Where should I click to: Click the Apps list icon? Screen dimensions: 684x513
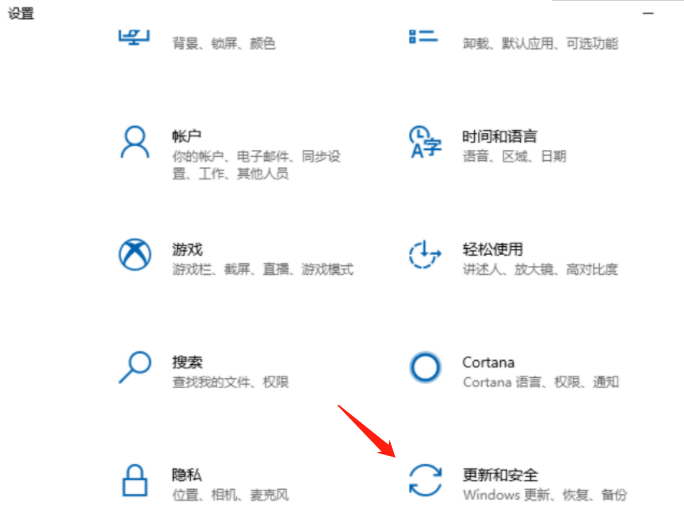[x=423, y=37]
